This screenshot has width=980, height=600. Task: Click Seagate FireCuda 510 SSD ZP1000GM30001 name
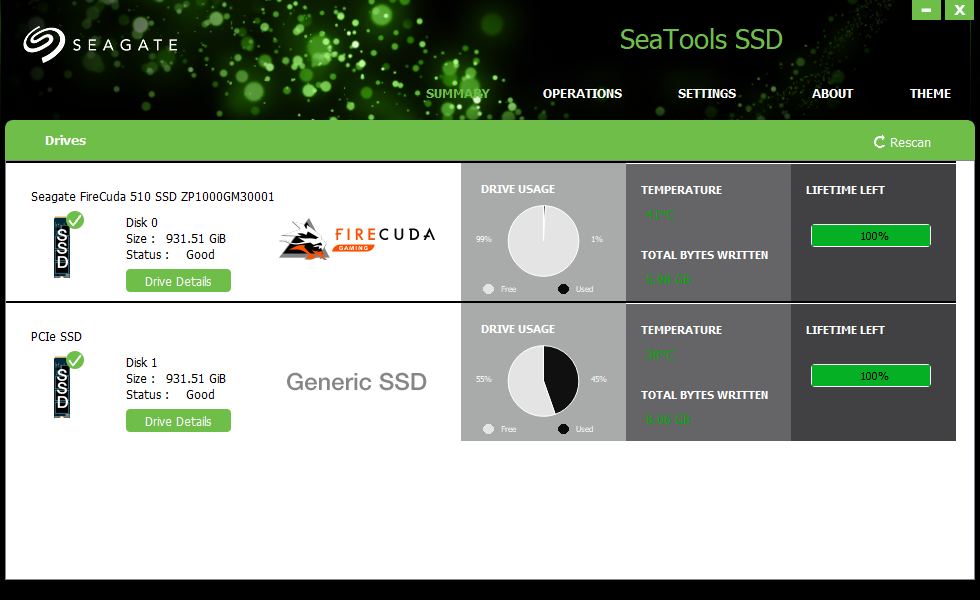pos(152,197)
